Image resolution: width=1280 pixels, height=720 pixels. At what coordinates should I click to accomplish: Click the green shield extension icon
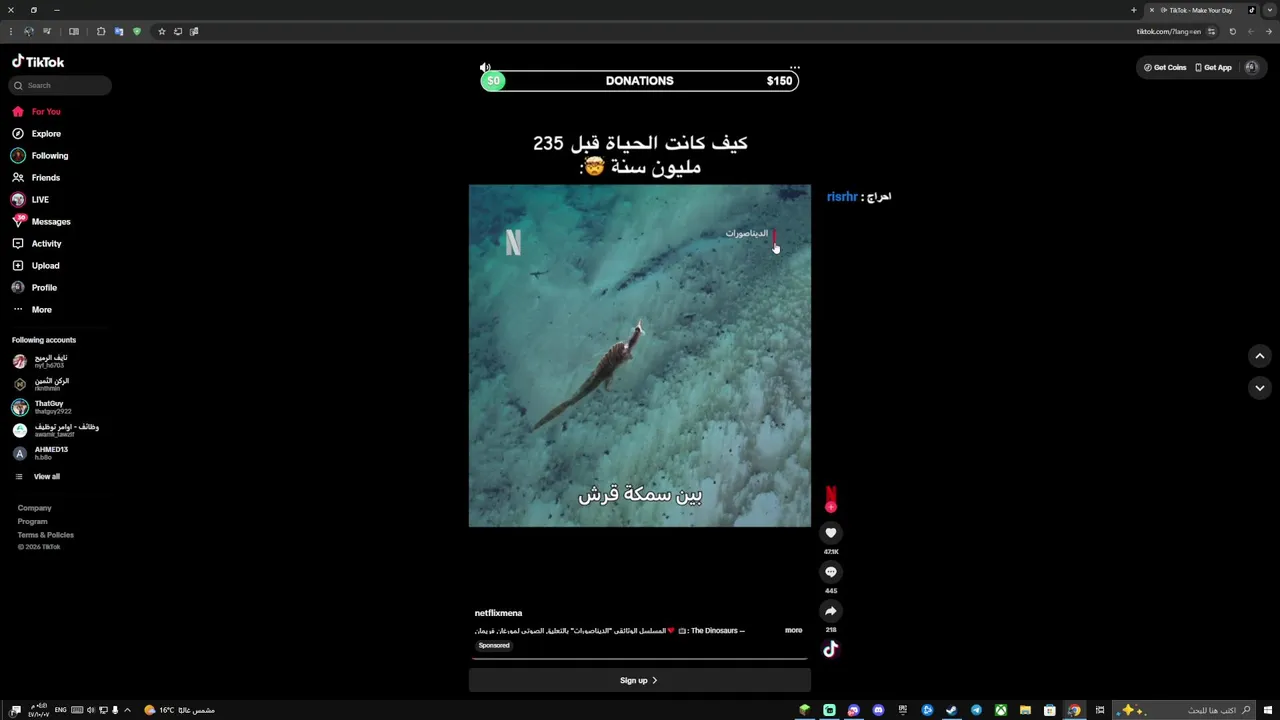point(136,31)
